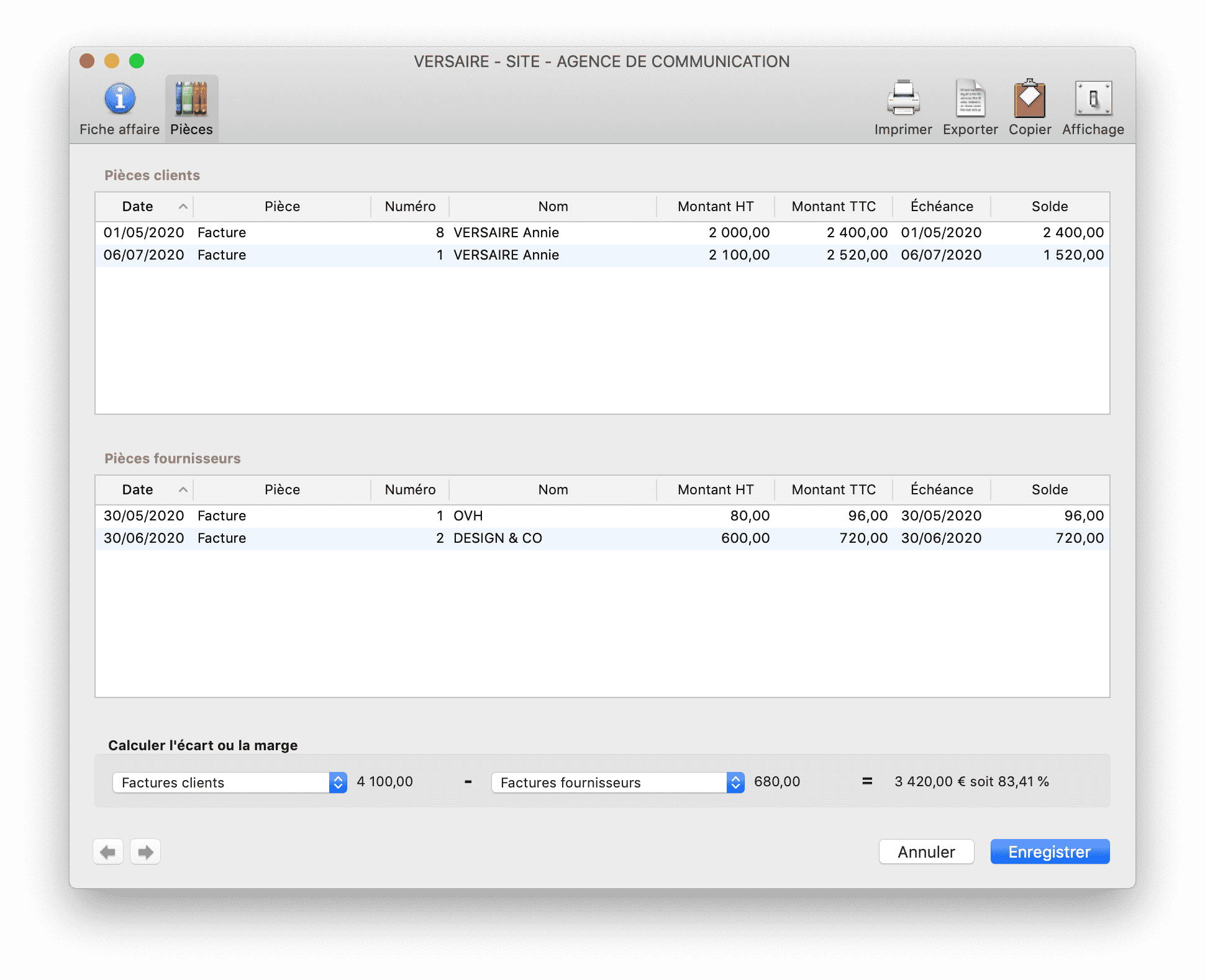Click Solde header in clients table
The height and width of the screenshot is (980, 1205).
tap(1049, 207)
